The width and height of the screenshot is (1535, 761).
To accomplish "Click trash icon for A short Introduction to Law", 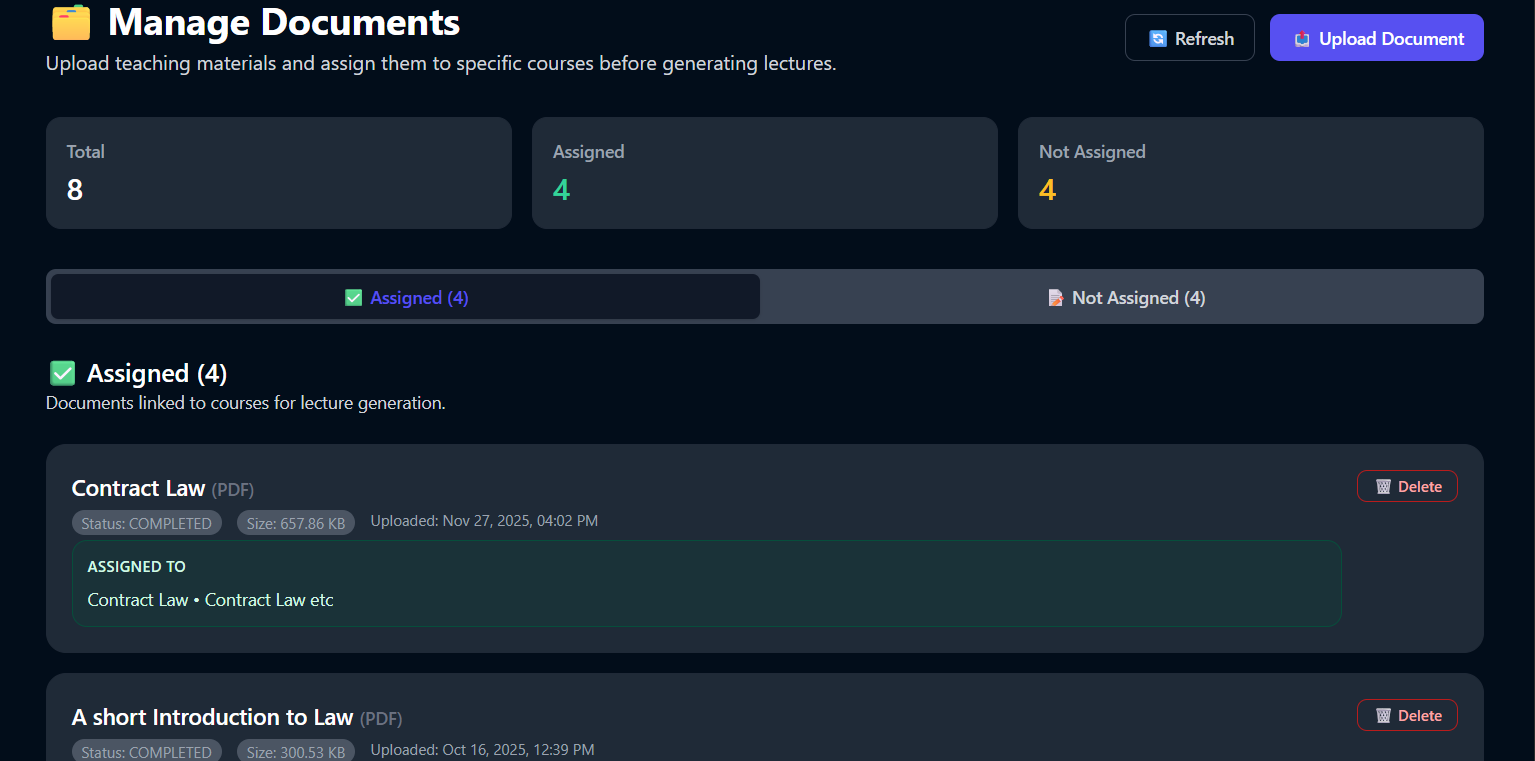I will [1383, 716].
